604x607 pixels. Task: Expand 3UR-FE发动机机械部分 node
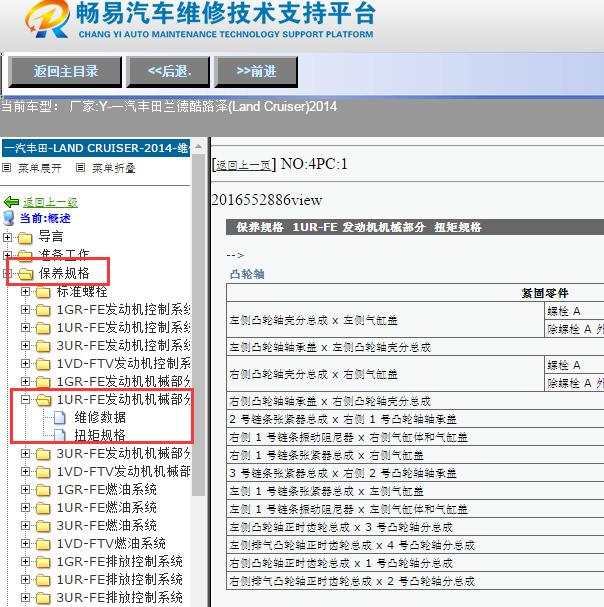click(26, 453)
